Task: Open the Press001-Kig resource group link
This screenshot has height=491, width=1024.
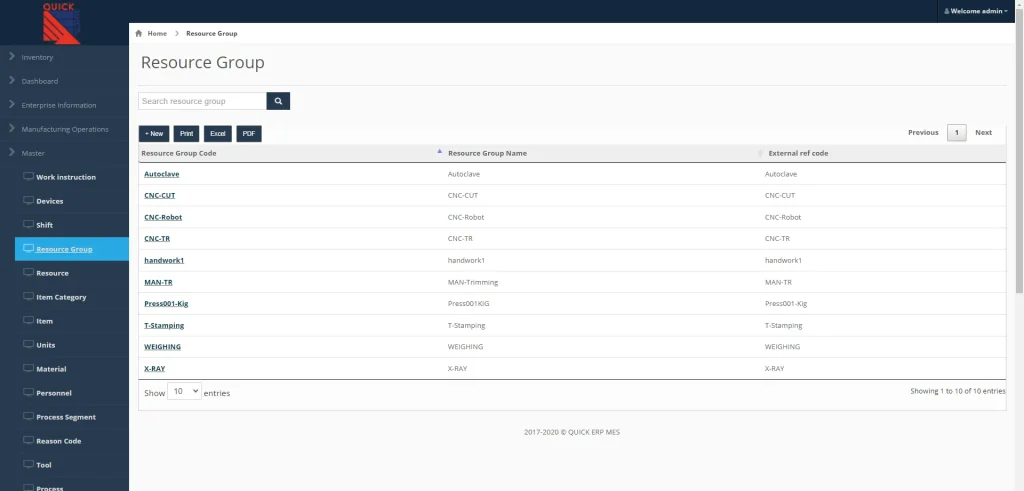Action: [167, 304]
